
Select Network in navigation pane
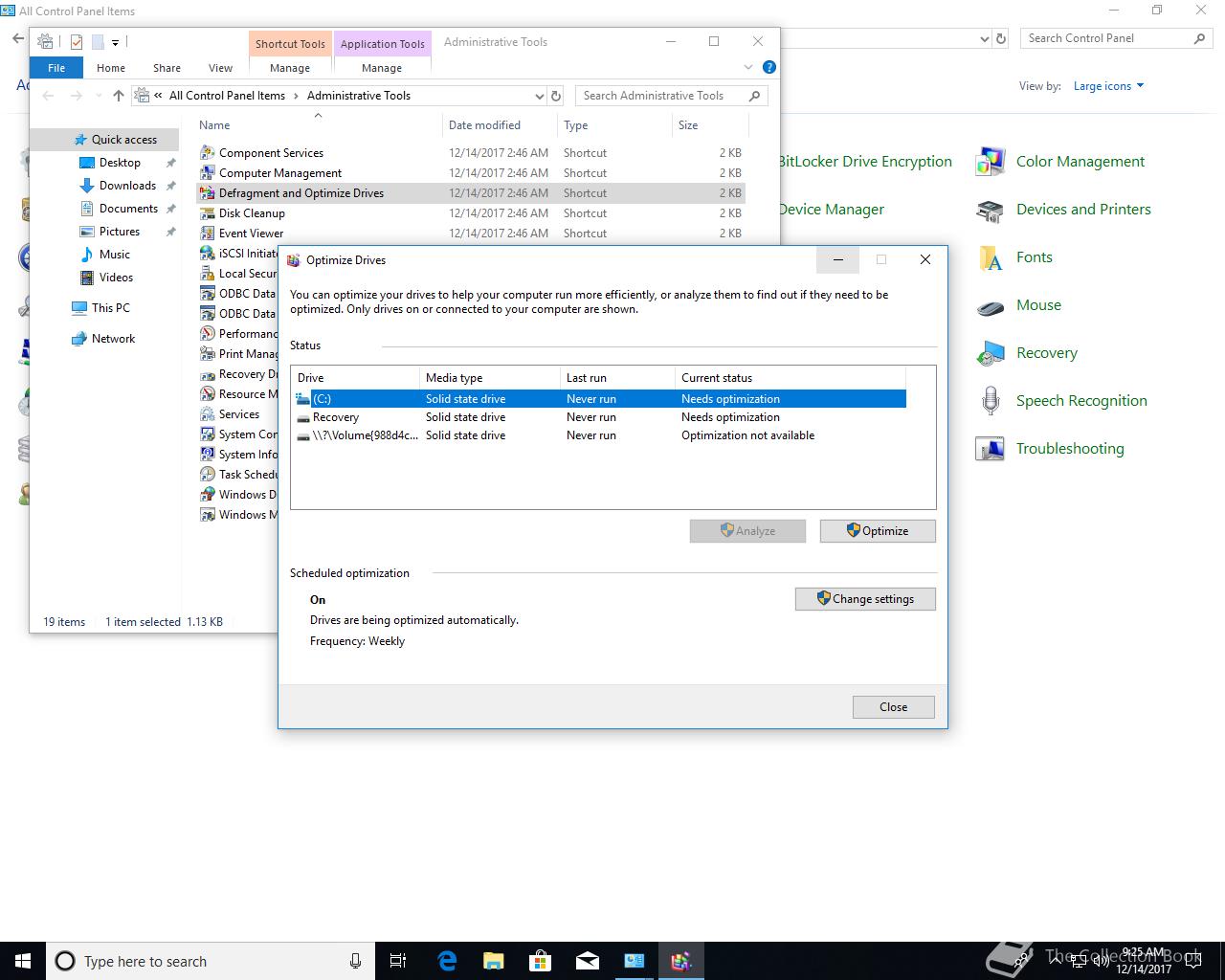click(113, 339)
